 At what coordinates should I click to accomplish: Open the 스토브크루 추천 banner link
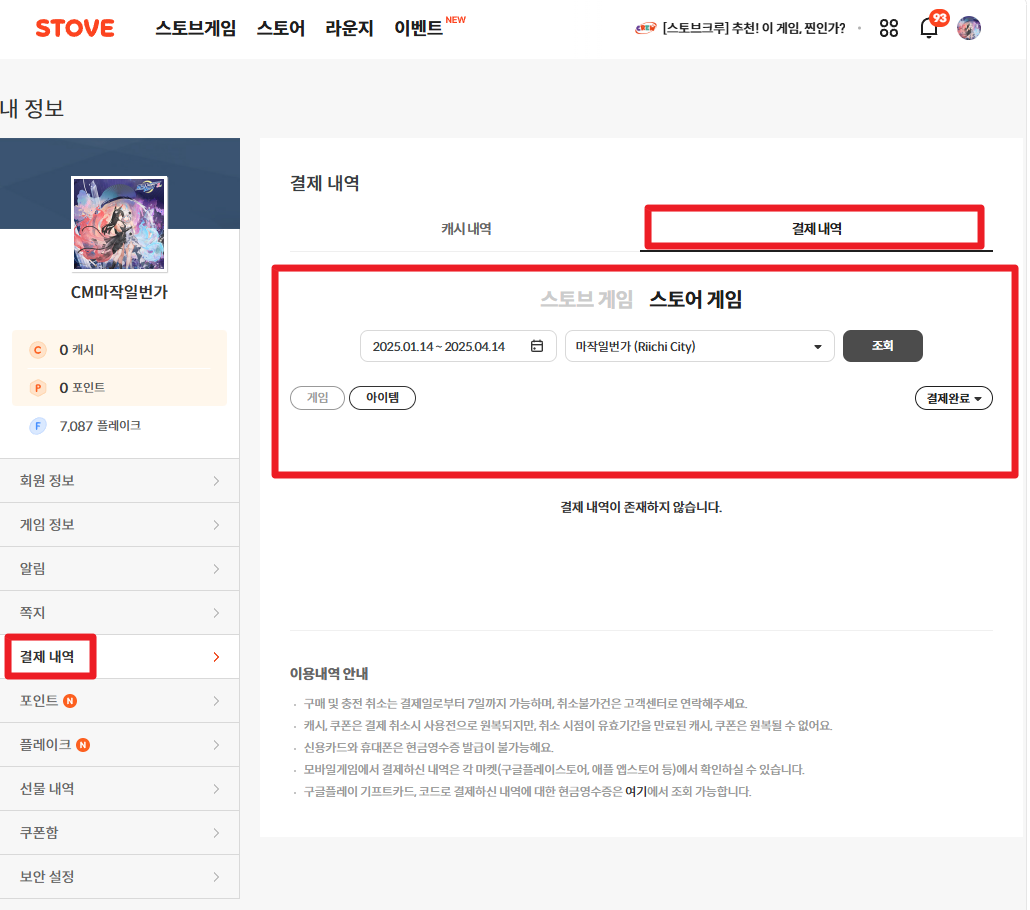pos(753,28)
